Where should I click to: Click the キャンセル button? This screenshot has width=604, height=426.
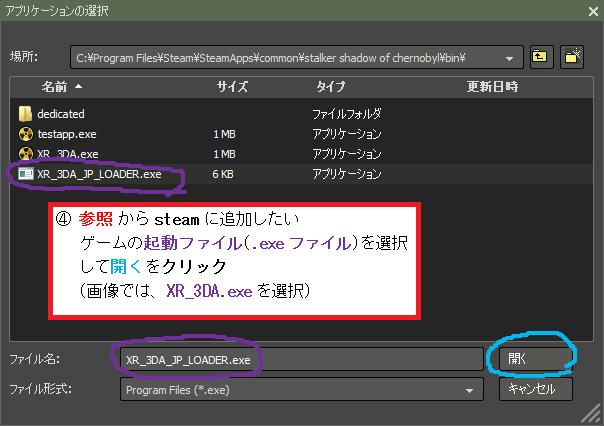[535, 389]
